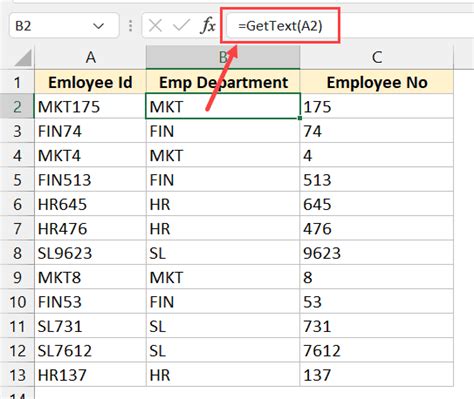This screenshot has width=474, height=399.
Task: Select cell containing HR476
Action: [90, 229]
